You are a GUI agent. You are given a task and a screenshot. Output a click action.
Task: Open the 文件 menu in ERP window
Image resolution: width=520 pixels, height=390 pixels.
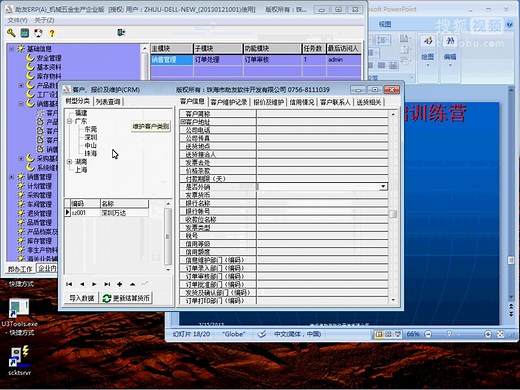(17, 20)
